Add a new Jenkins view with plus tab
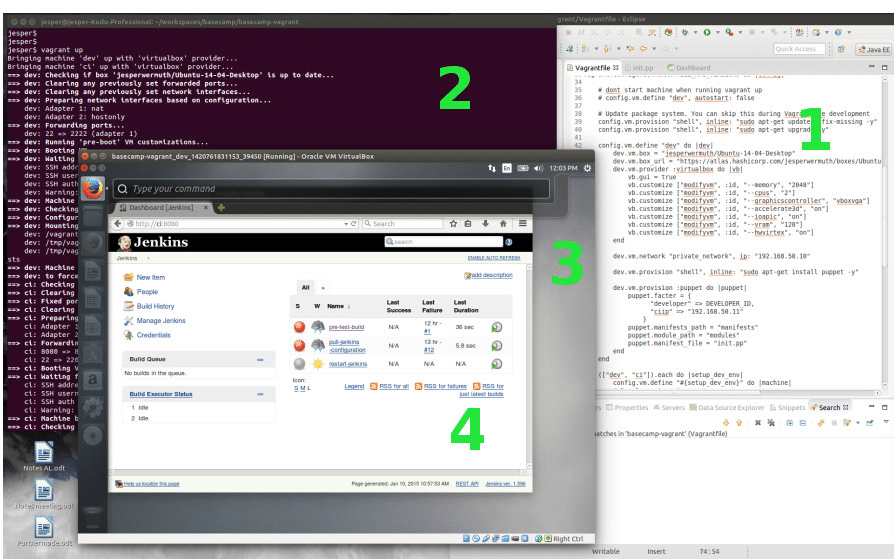894x559 pixels. pyautogui.click(x=323, y=288)
